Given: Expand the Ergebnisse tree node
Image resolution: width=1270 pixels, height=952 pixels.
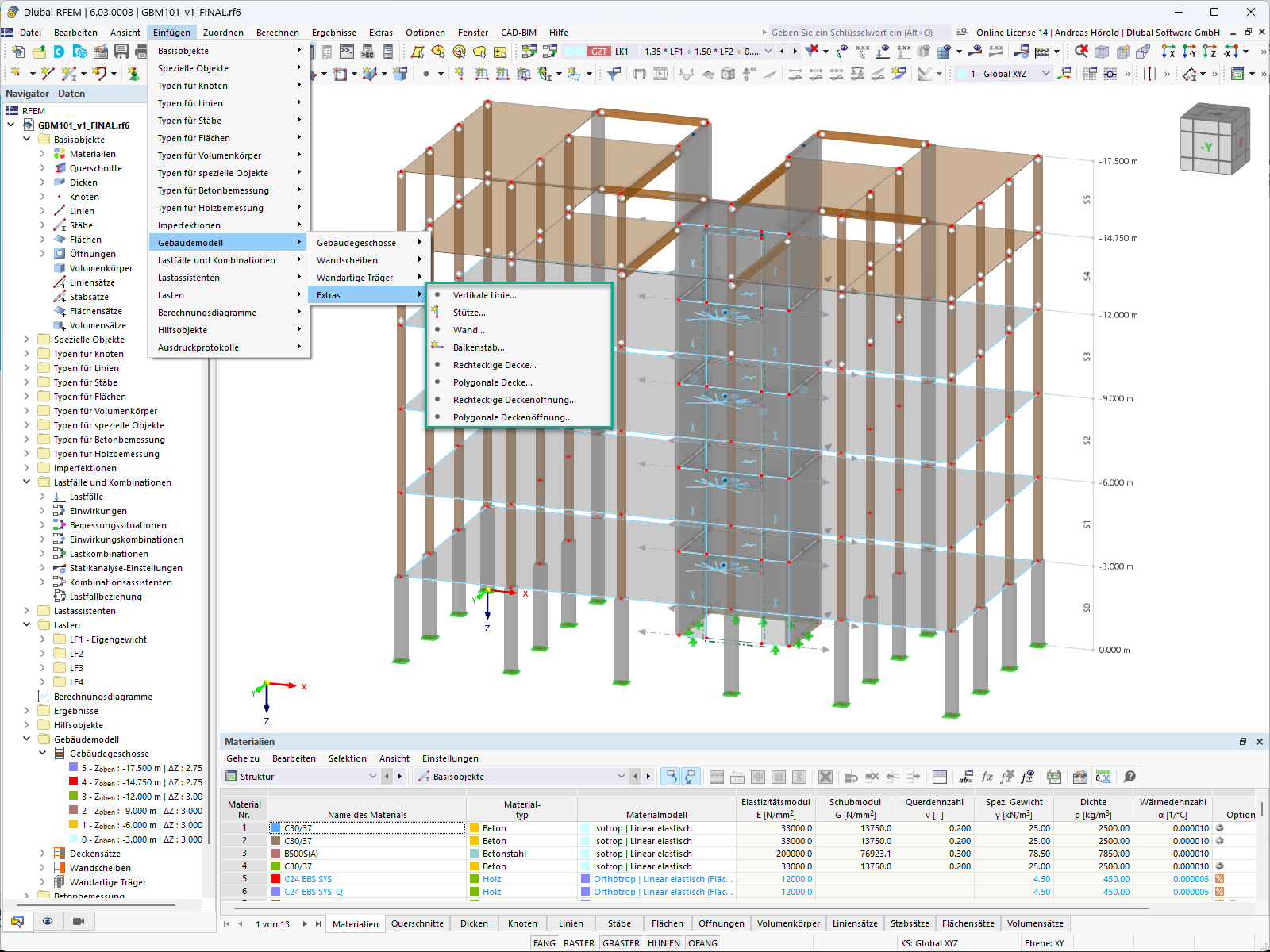Looking at the screenshot, I should point(27,711).
